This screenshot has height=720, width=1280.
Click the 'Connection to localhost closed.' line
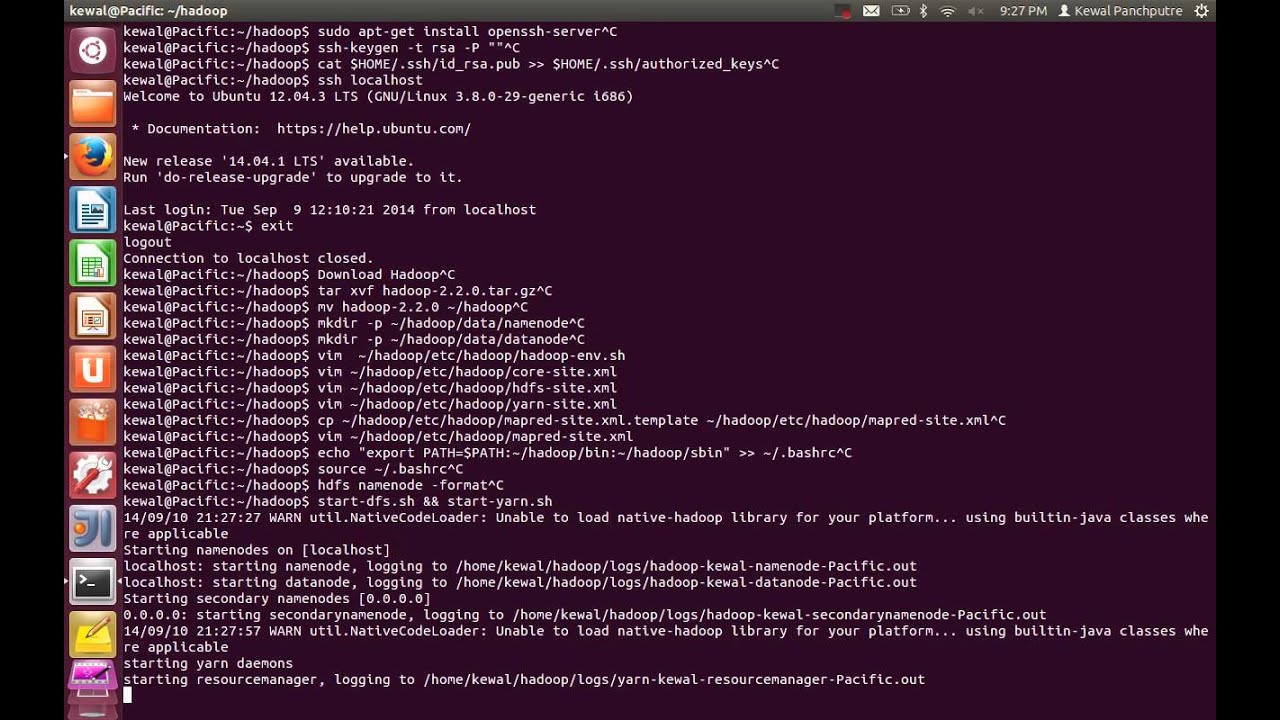pyautogui.click(x=248, y=258)
